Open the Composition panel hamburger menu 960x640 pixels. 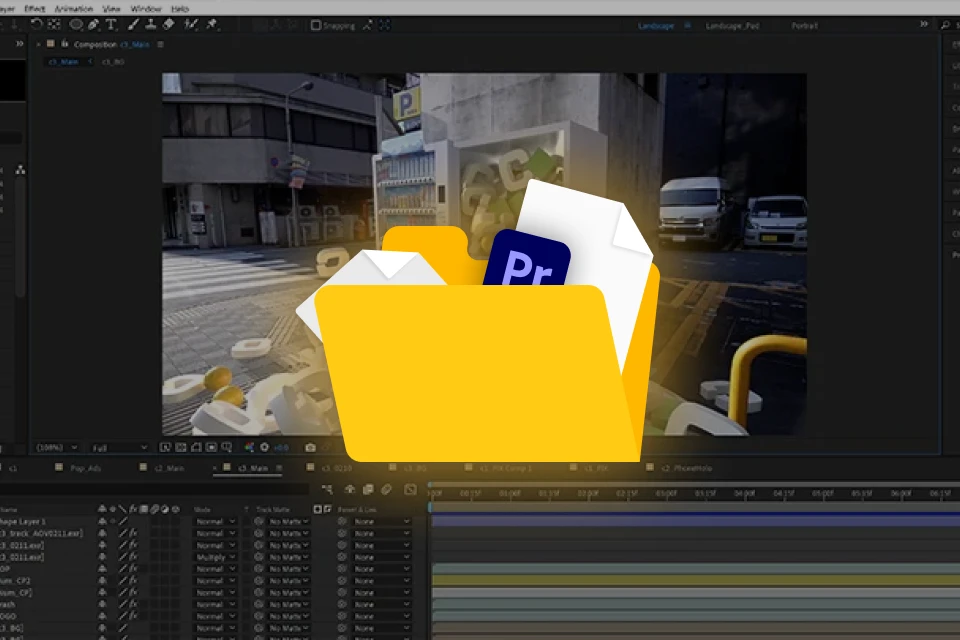(160, 44)
